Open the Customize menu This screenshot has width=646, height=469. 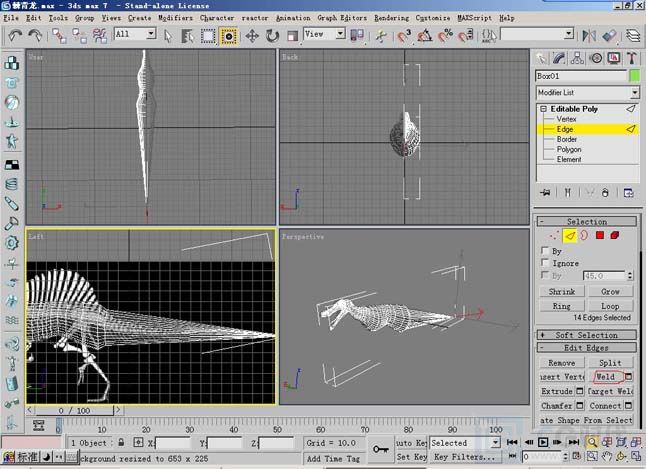pyautogui.click(x=433, y=18)
